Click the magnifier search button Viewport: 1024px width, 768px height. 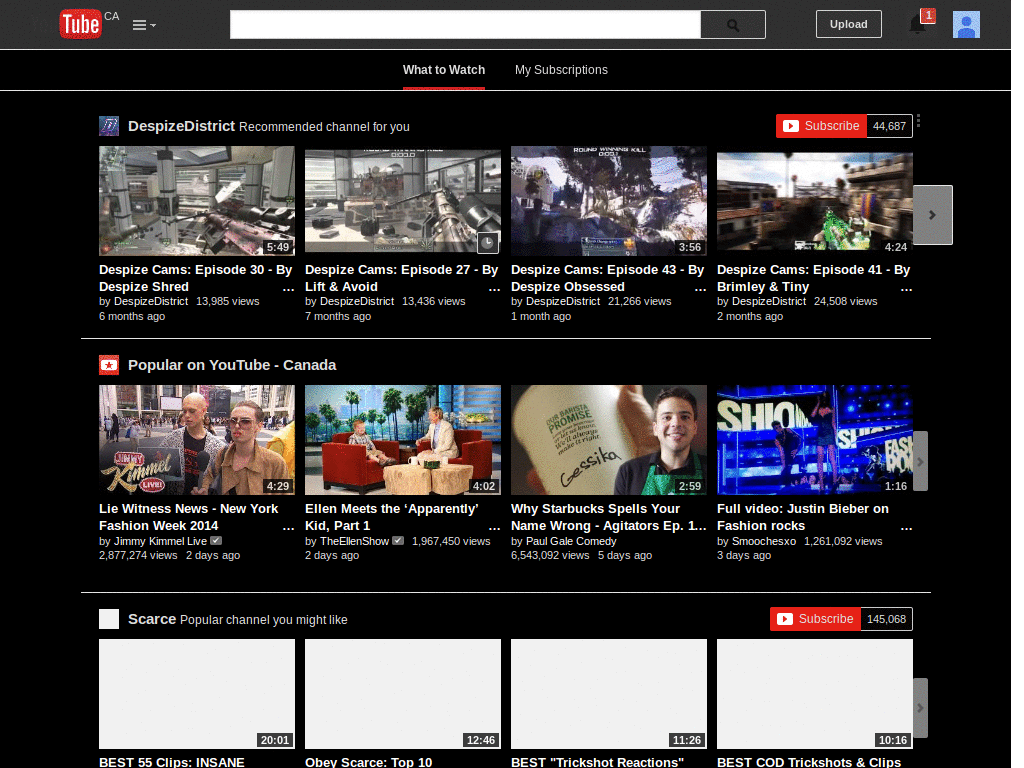[x=733, y=25]
